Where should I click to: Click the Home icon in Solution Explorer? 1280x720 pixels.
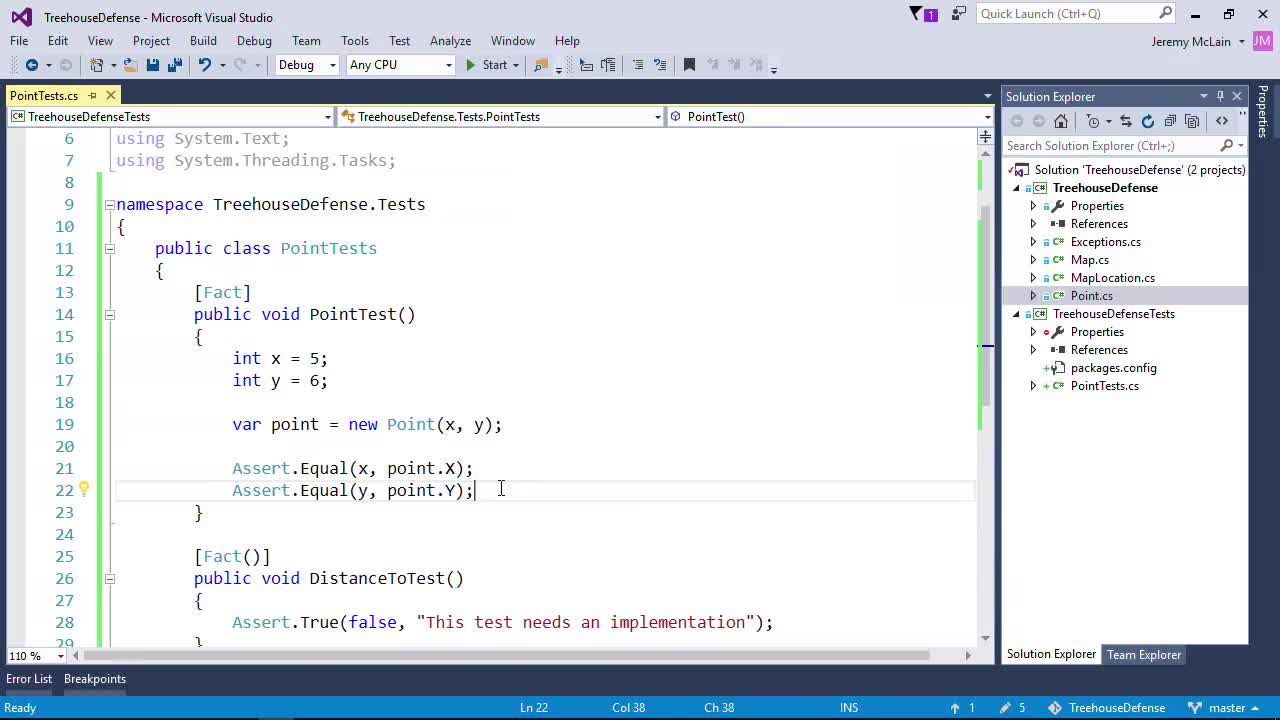(x=1062, y=121)
